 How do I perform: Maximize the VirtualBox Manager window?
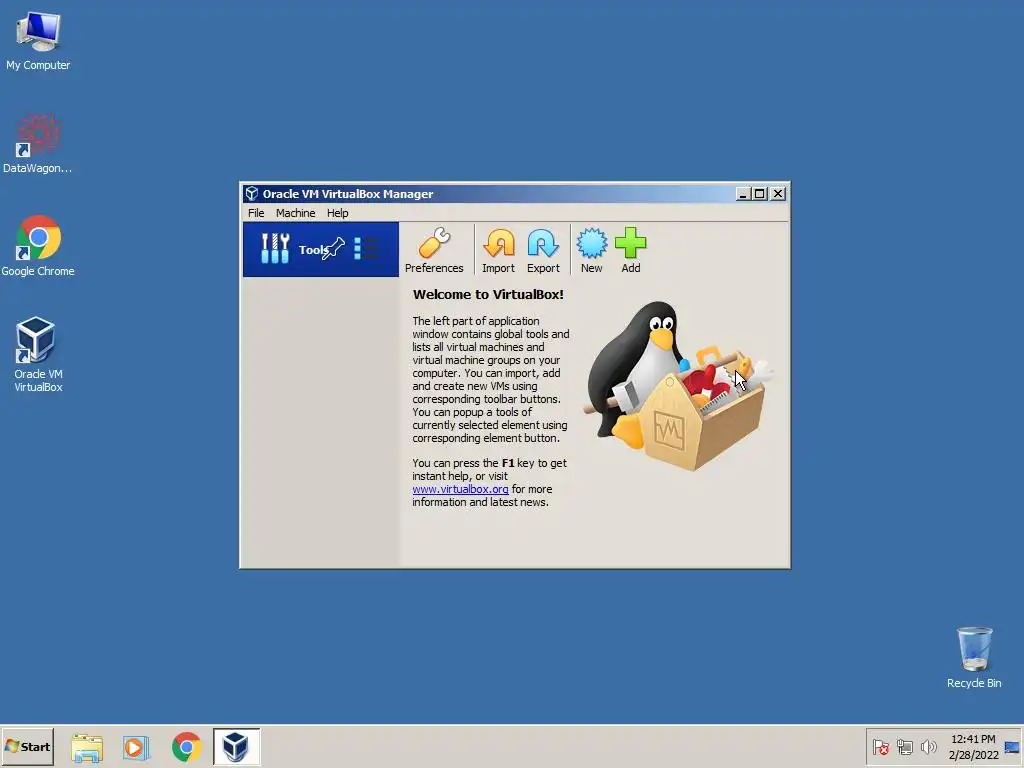pos(760,194)
